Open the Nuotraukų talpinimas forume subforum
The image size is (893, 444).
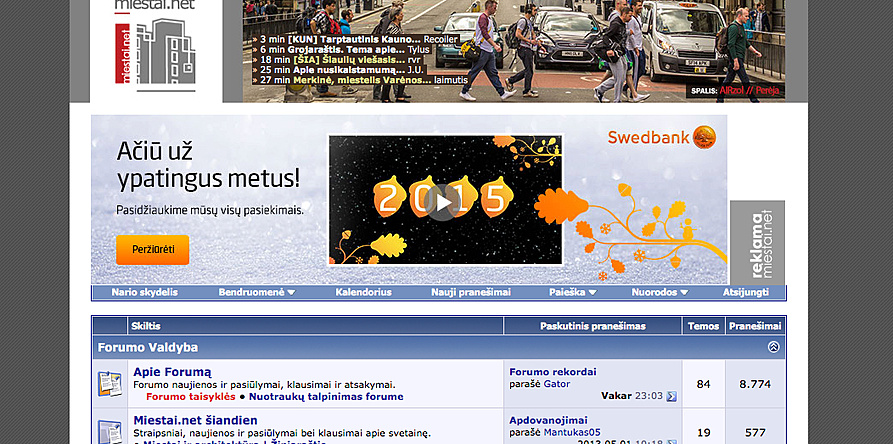click(327, 397)
